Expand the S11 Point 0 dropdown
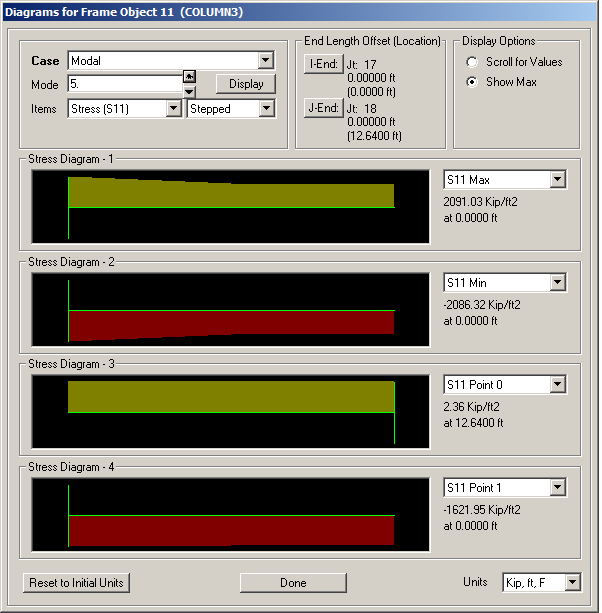The width and height of the screenshot is (602, 613). click(505, 385)
